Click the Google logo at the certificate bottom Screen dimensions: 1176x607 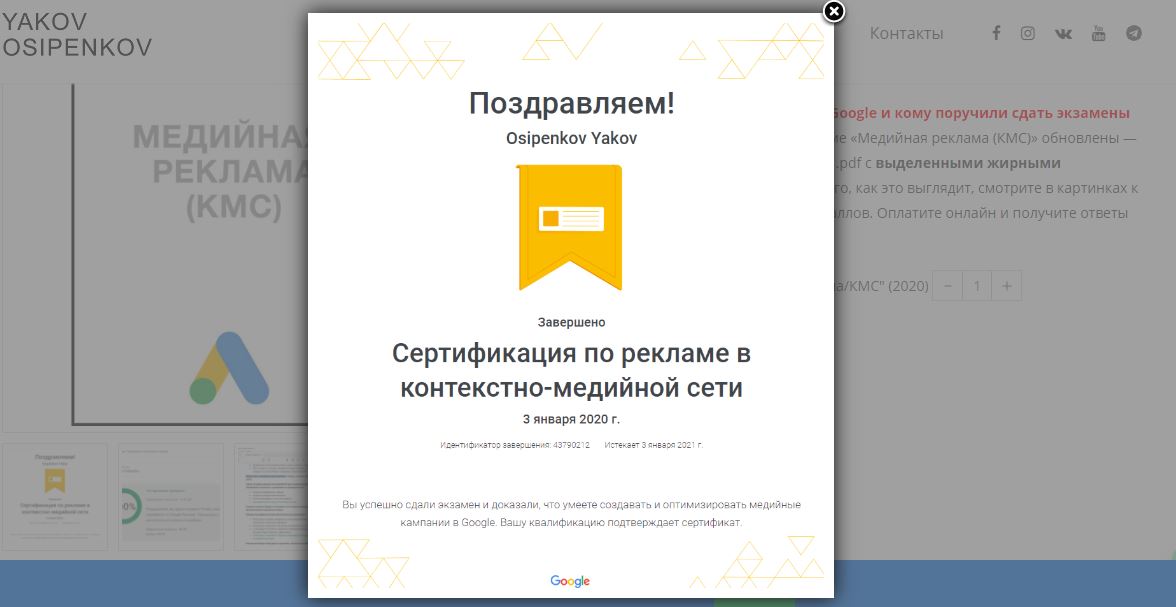pyautogui.click(x=569, y=579)
